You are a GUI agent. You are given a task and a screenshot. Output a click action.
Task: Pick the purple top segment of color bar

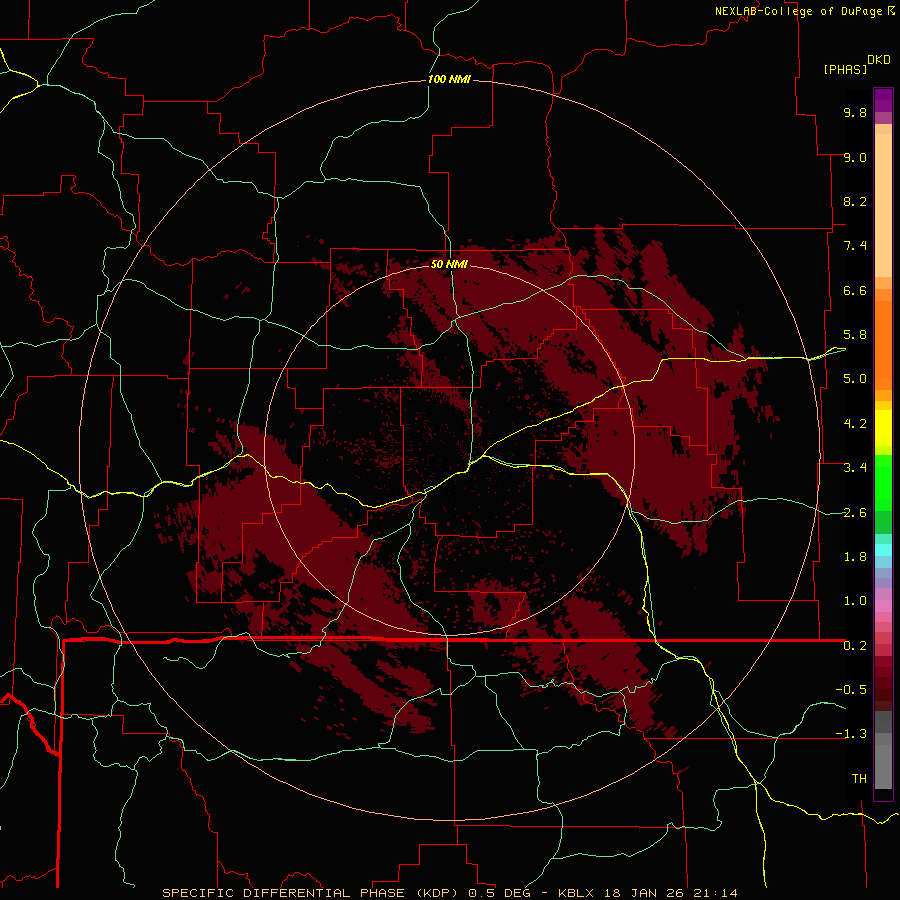(883, 100)
